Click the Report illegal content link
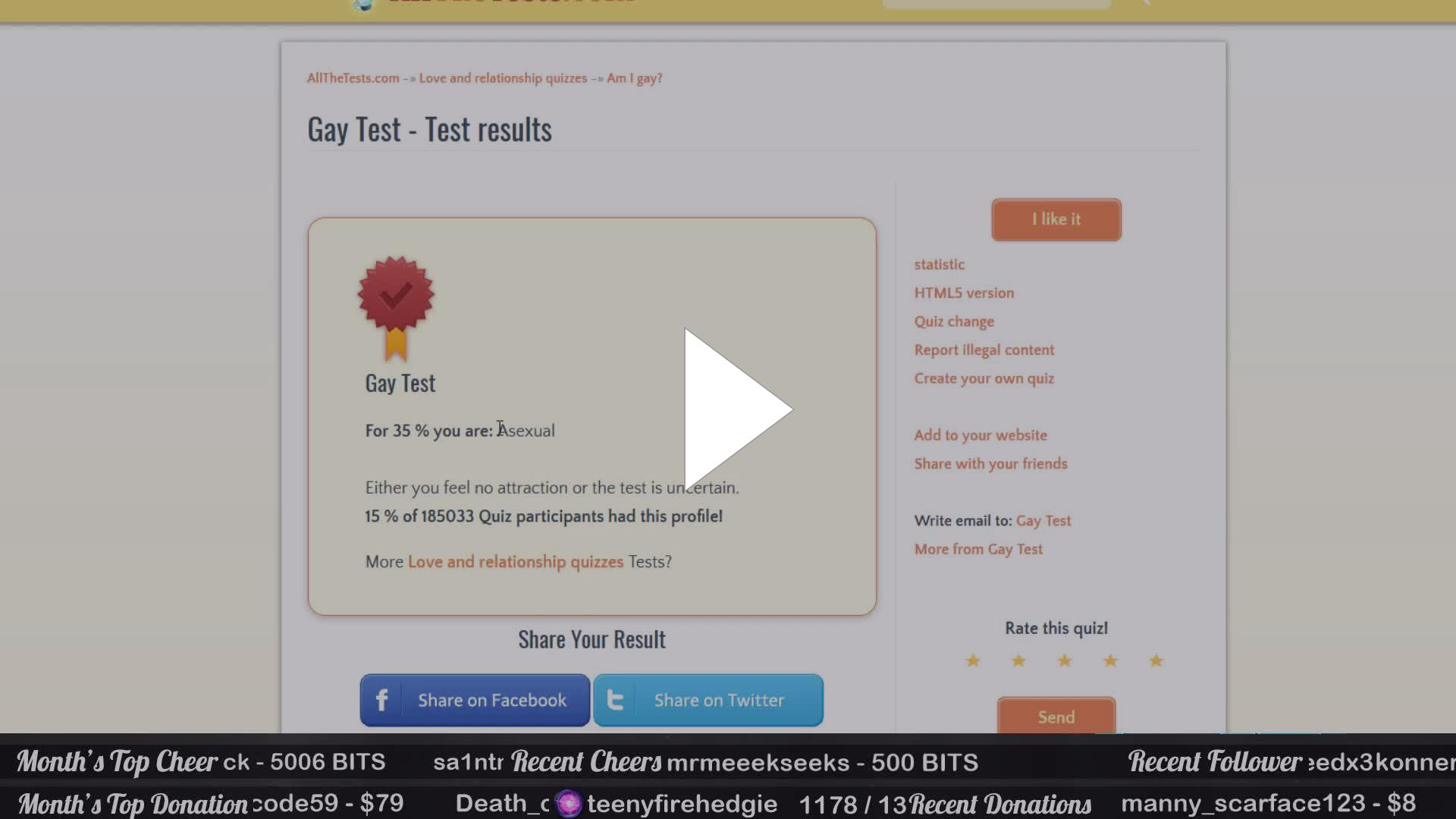The height and width of the screenshot is (819, 1456). (983, 349)
